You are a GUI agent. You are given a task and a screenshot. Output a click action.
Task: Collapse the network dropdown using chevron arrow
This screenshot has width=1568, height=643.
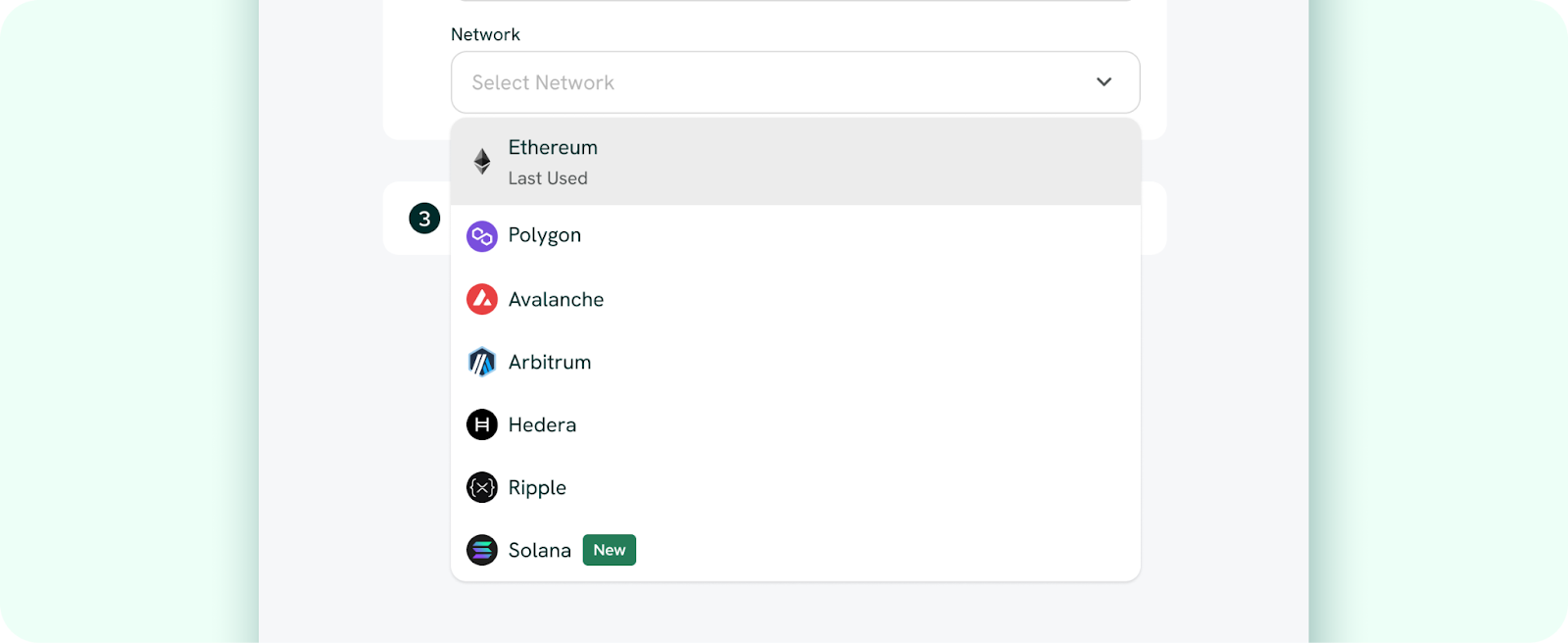click(x=1104, y=82)
